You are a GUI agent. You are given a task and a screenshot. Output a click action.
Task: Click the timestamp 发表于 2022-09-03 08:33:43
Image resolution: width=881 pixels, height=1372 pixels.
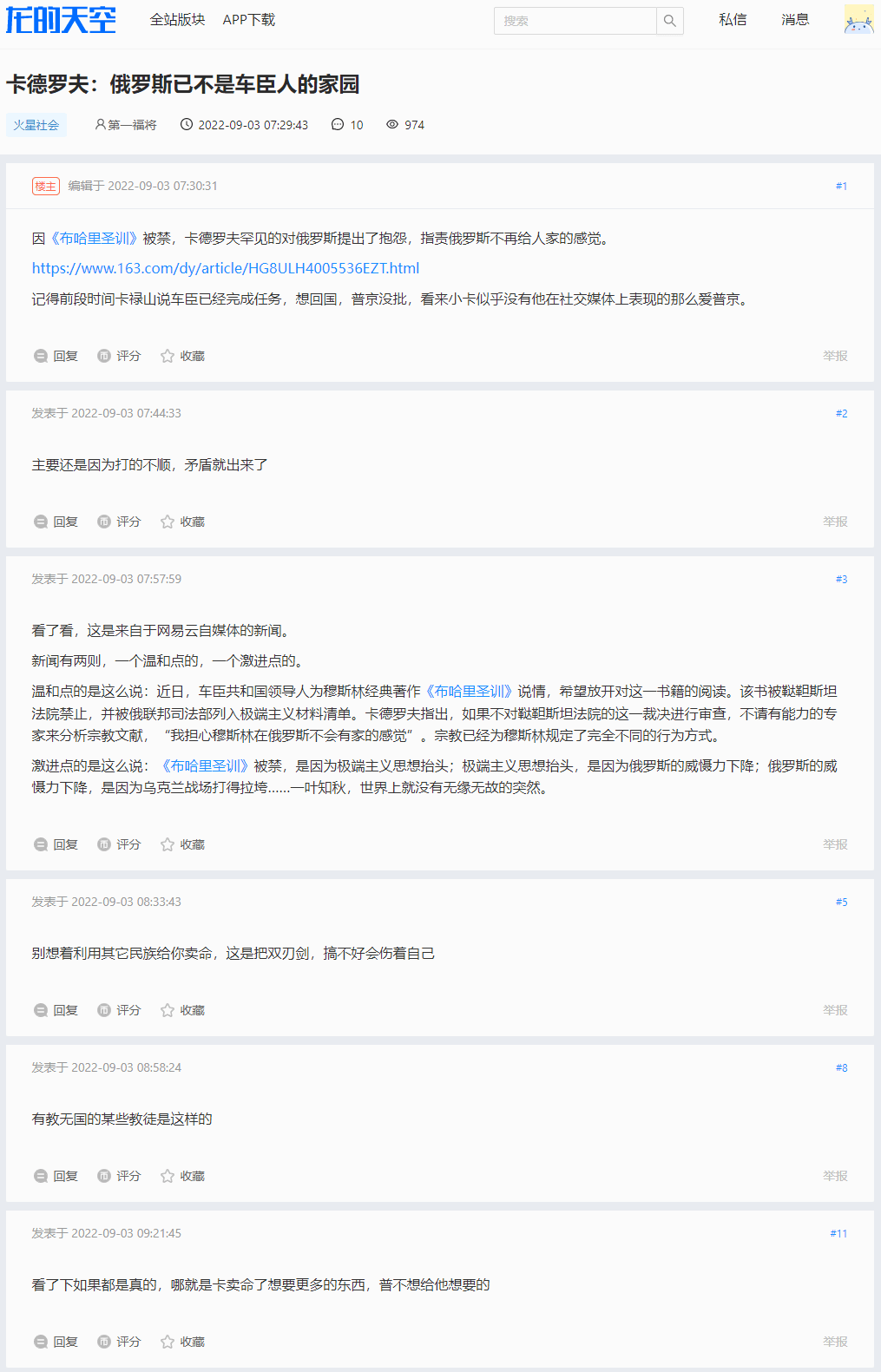coord(107,902)
